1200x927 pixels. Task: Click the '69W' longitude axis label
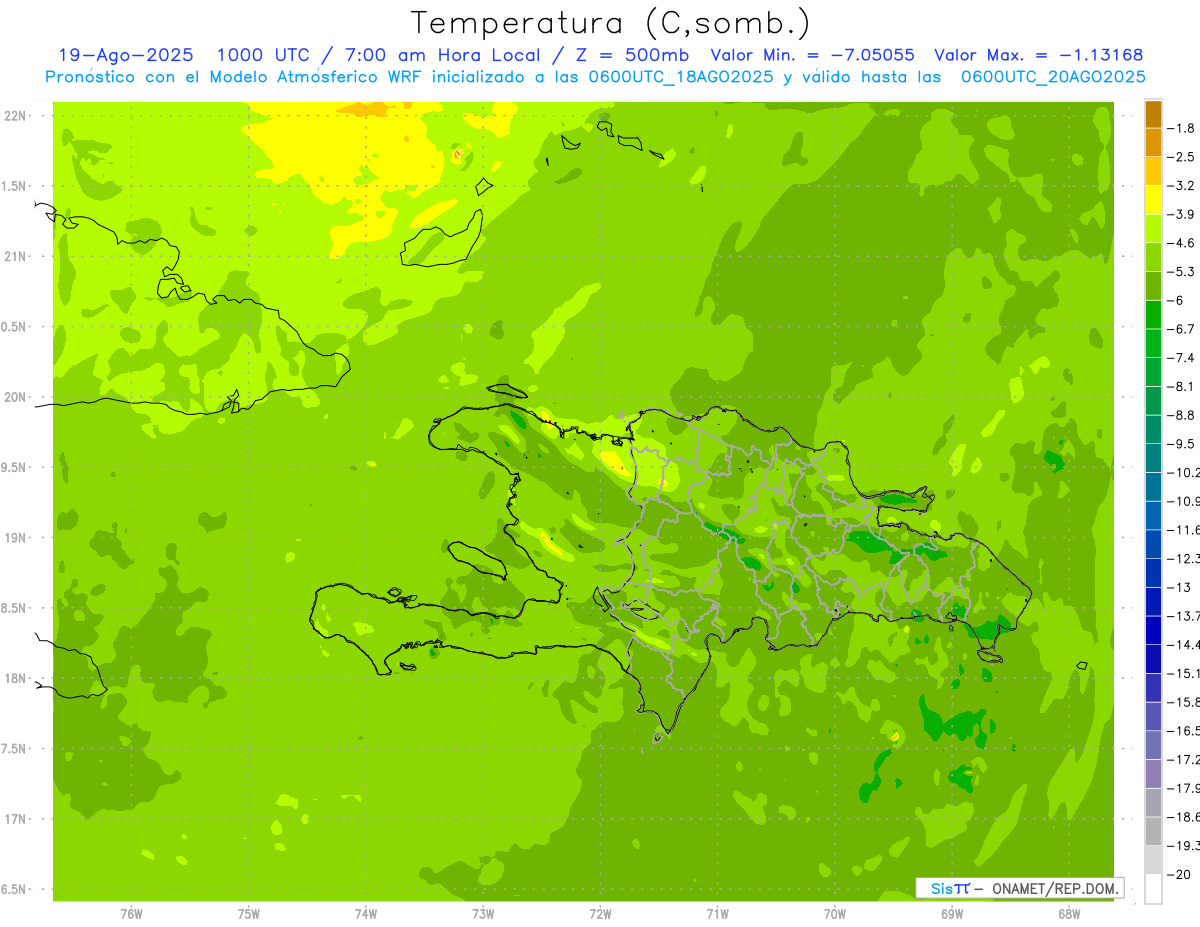point(952,914)
